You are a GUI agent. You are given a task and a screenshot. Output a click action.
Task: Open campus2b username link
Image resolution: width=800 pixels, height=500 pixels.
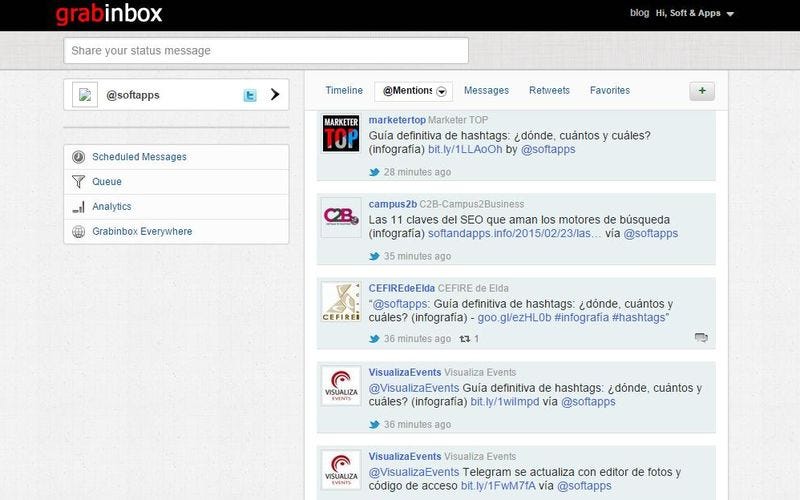tap(392, 204)
